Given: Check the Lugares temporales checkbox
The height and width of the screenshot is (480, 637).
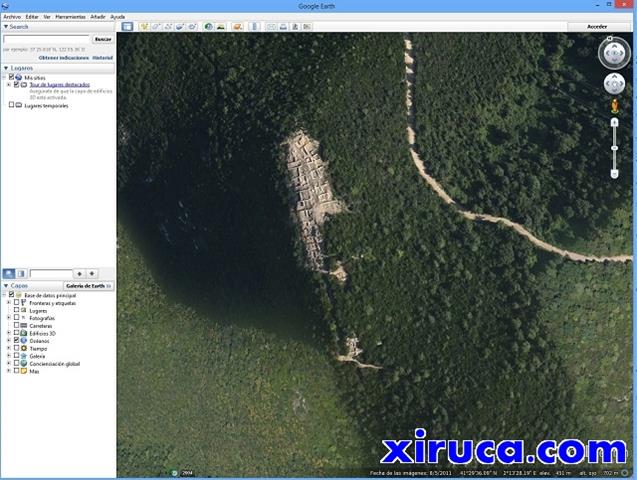Looking at the screenshot, I should (x=11, y=105).
